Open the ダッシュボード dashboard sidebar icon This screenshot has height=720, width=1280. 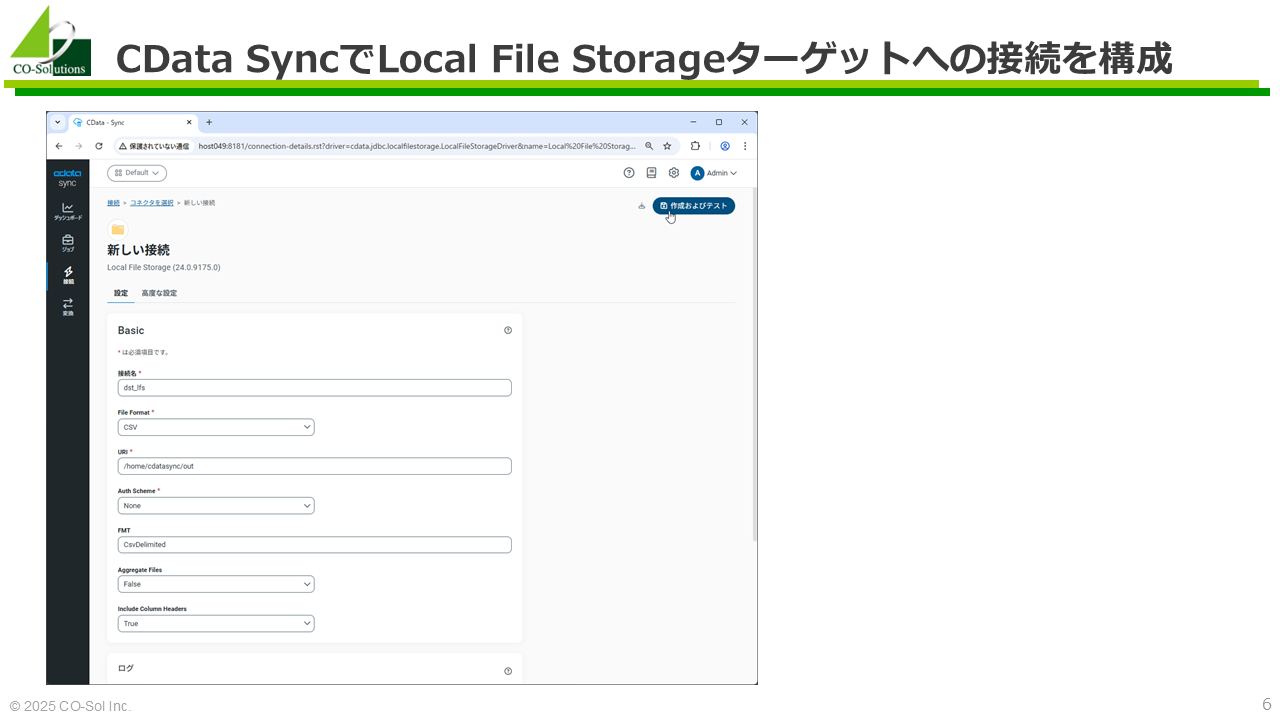68,211
